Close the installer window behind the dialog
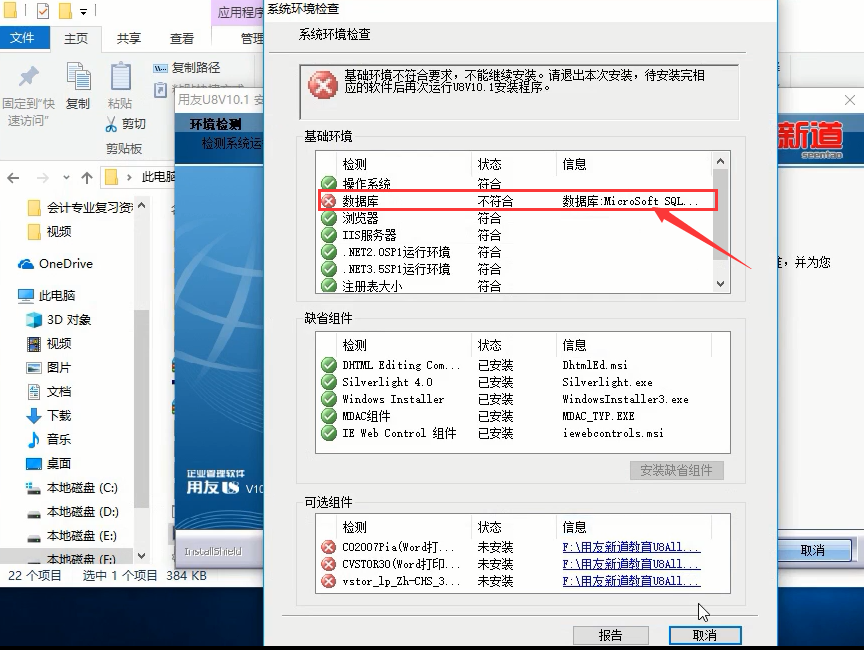This screenshot has width=864, height=650. (x=850, y=100)
